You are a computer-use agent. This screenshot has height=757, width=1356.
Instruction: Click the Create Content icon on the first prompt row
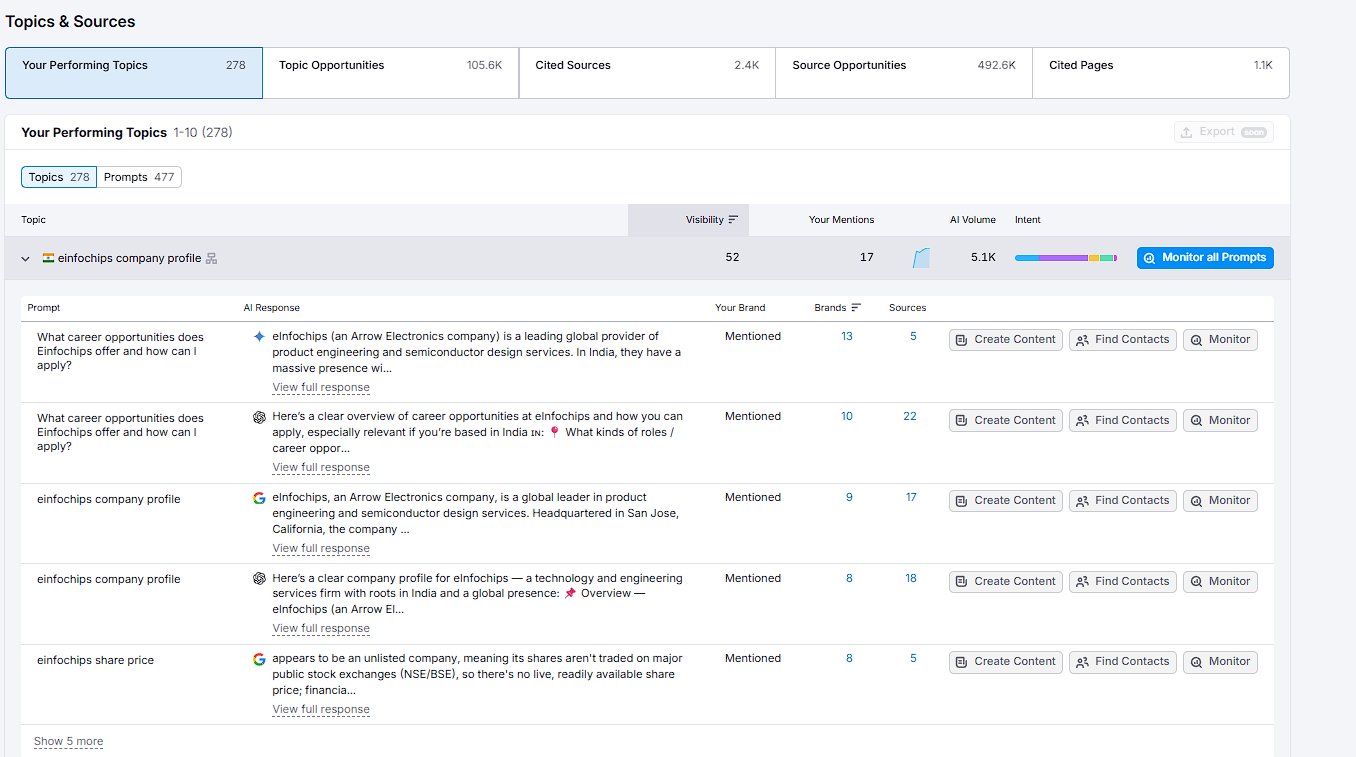(963, 339)
